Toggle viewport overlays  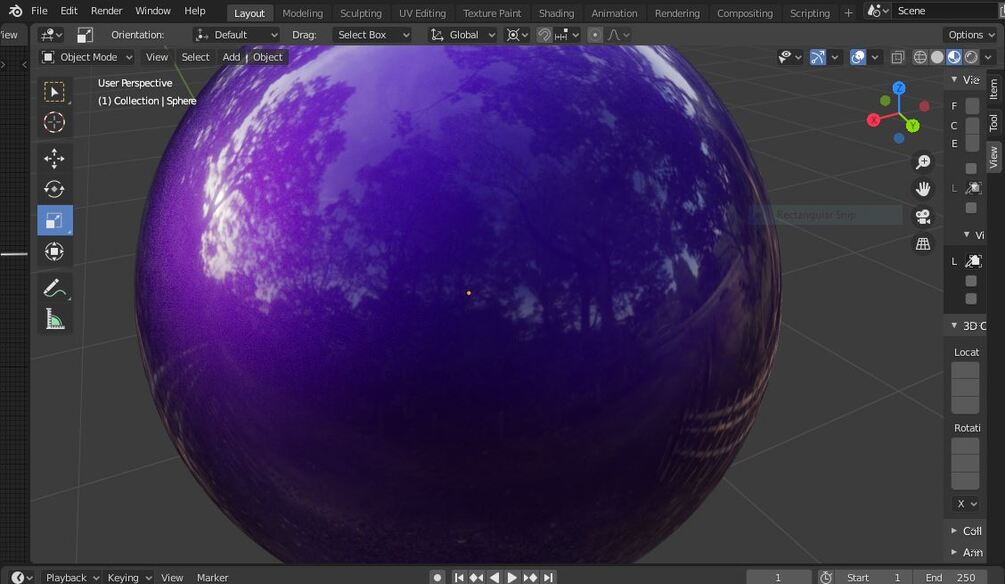tap(858, 57)
